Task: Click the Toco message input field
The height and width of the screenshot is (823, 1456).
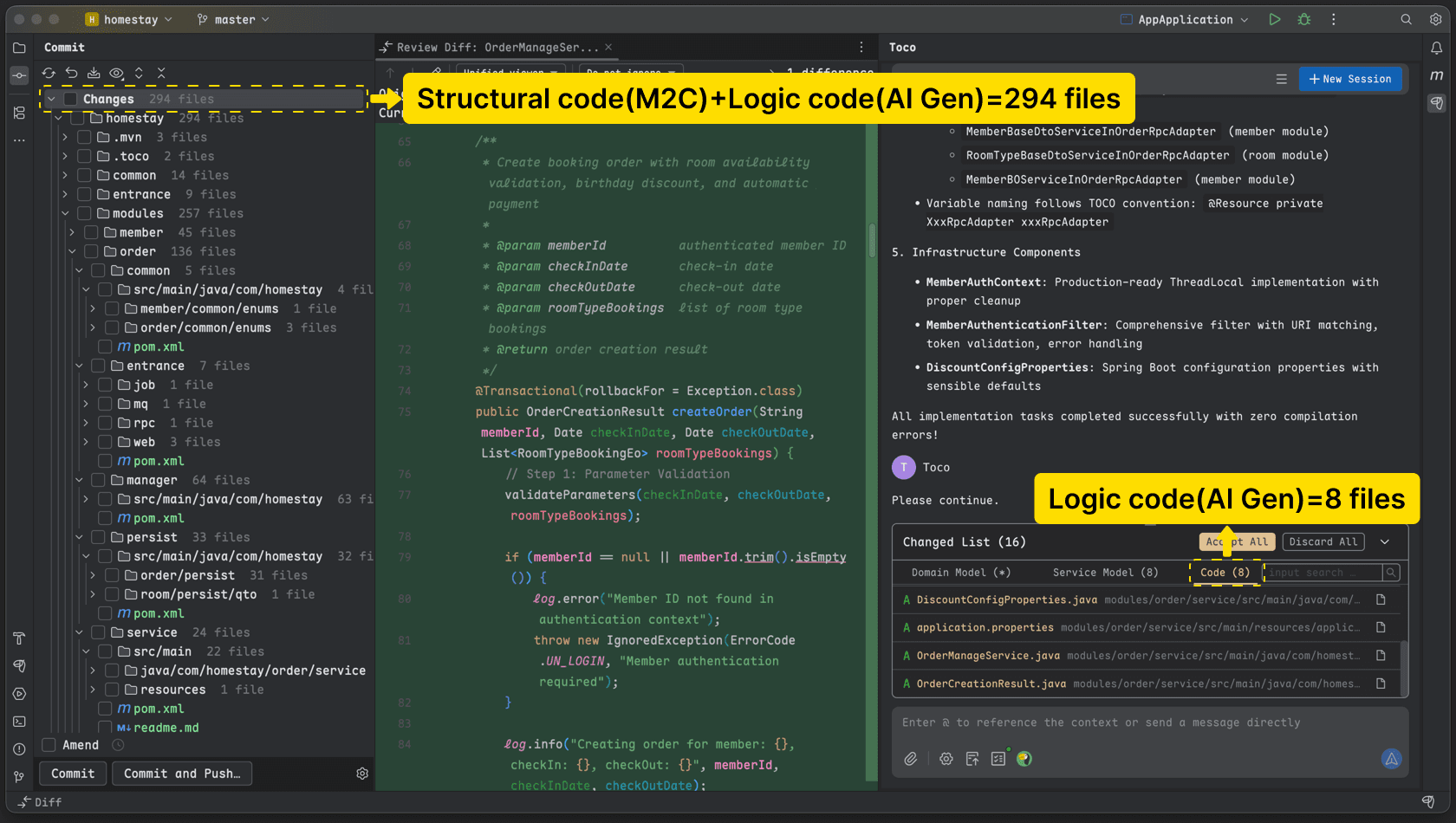Action: click(1127, 723)
